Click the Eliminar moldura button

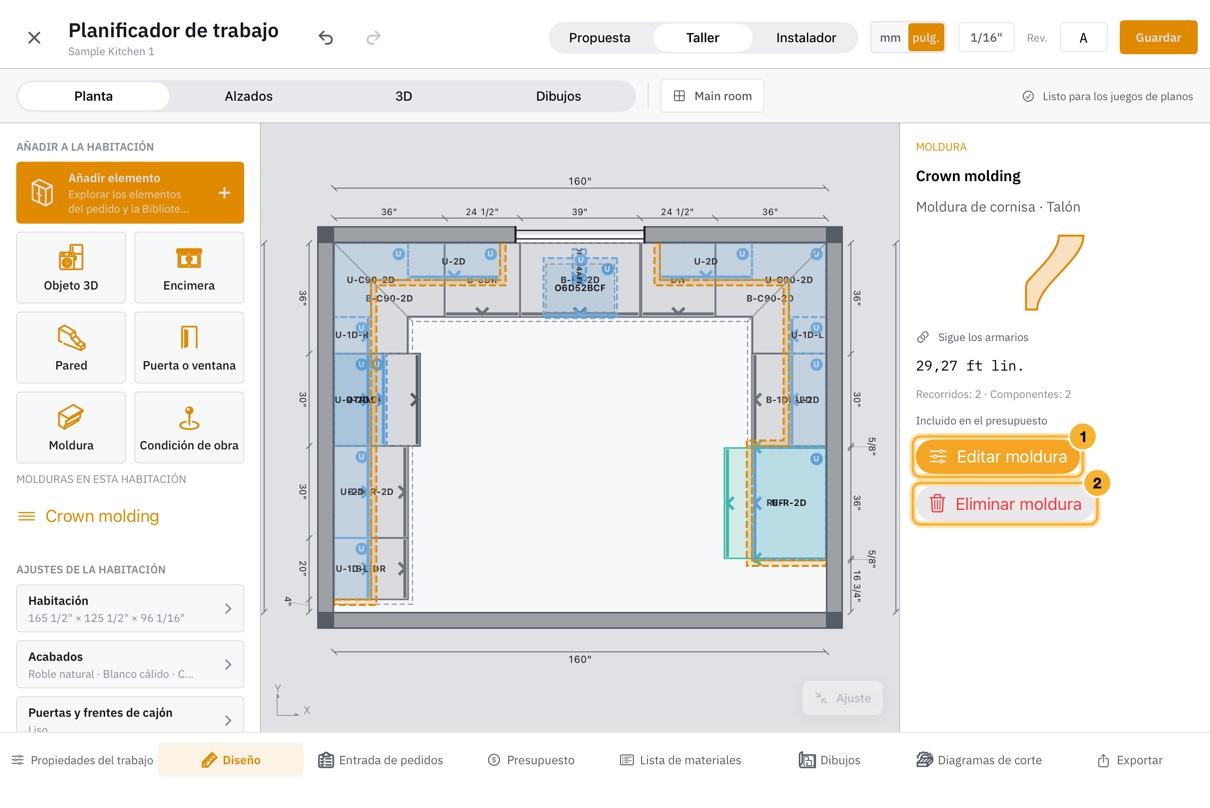pyautogui.click(x=1005, y=504)
